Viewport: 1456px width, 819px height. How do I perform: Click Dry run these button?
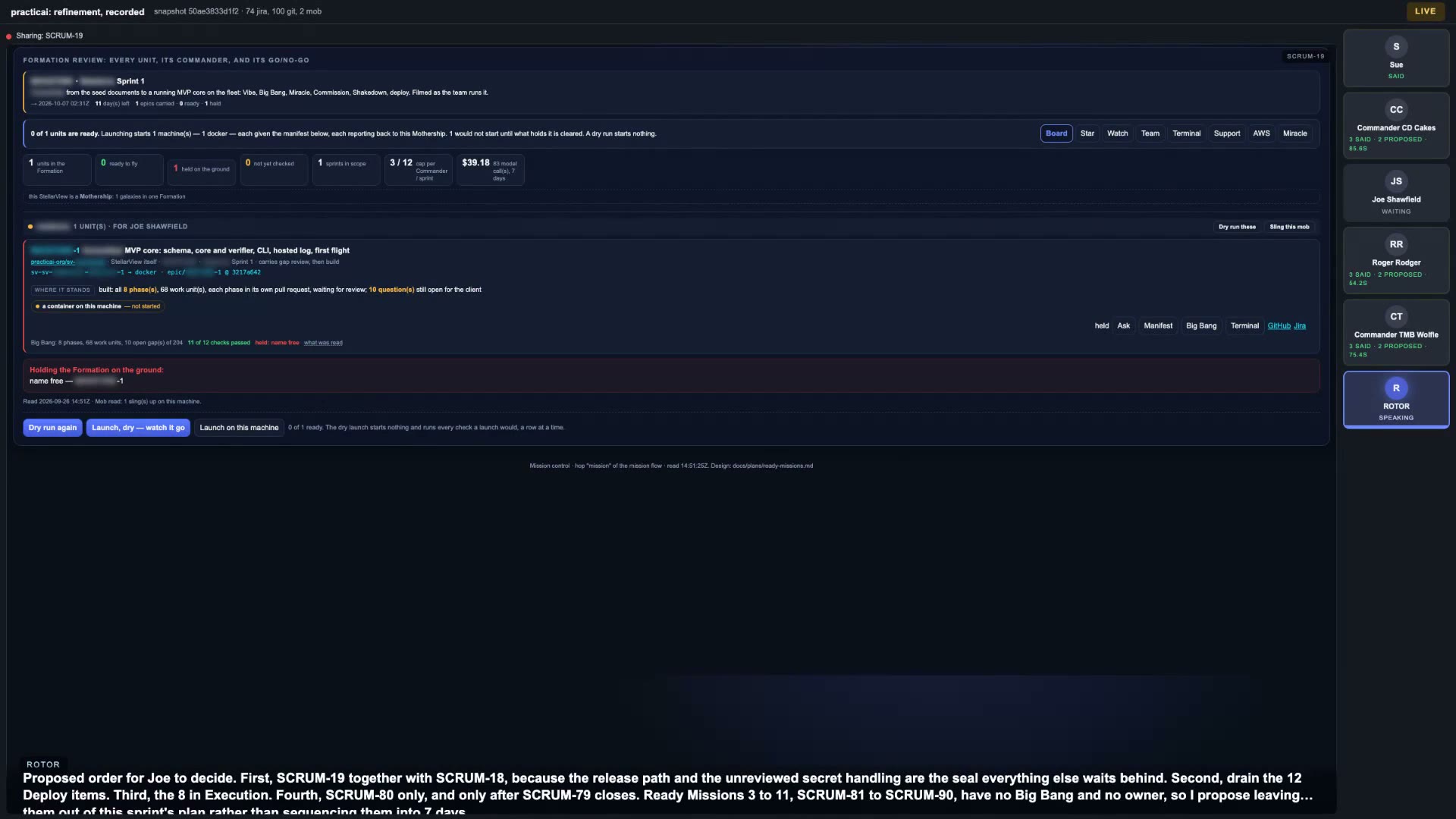click(x=1237, y=227)
